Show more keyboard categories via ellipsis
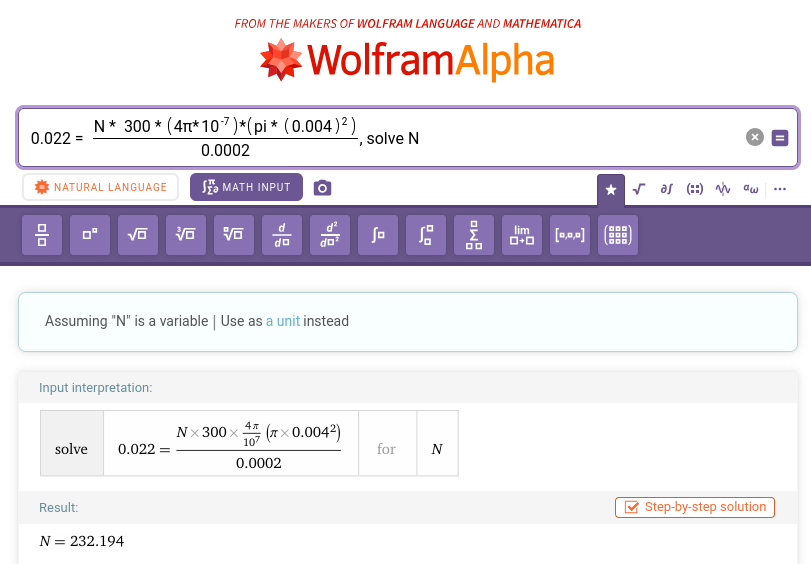The width and height of the screenshot is (811, 564). tap(780, 189)
